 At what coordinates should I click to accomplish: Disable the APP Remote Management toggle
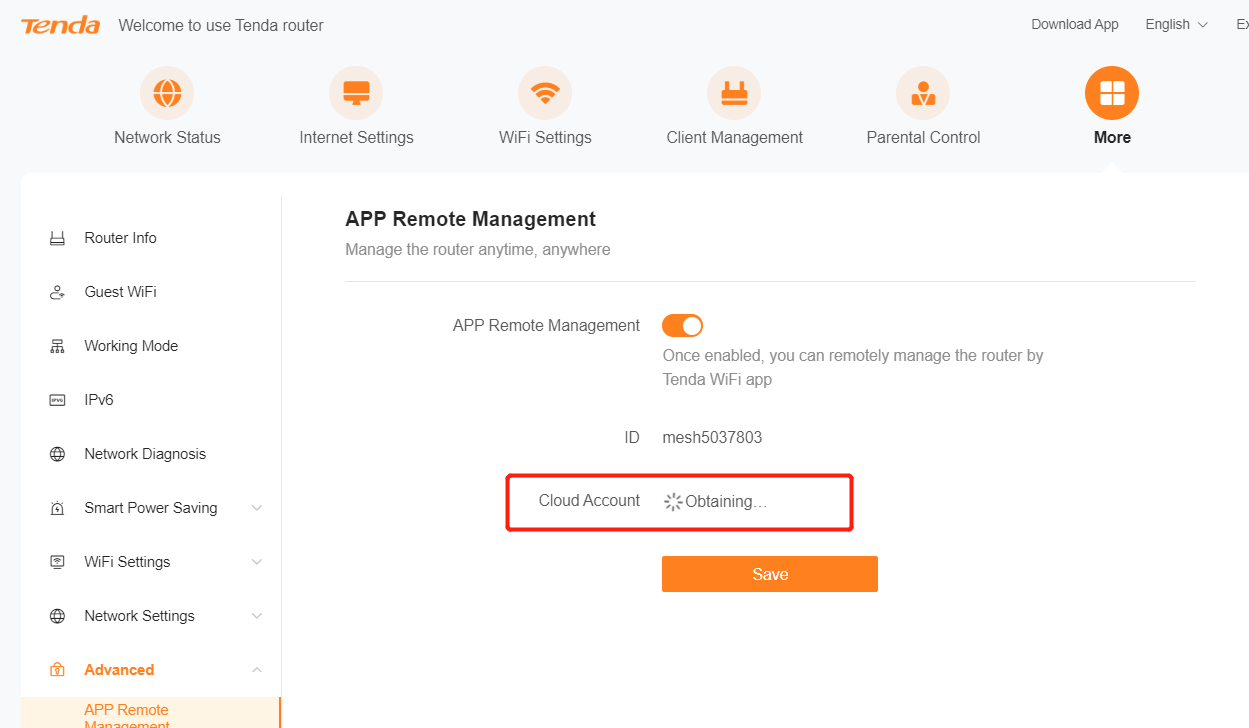[682, 326]
